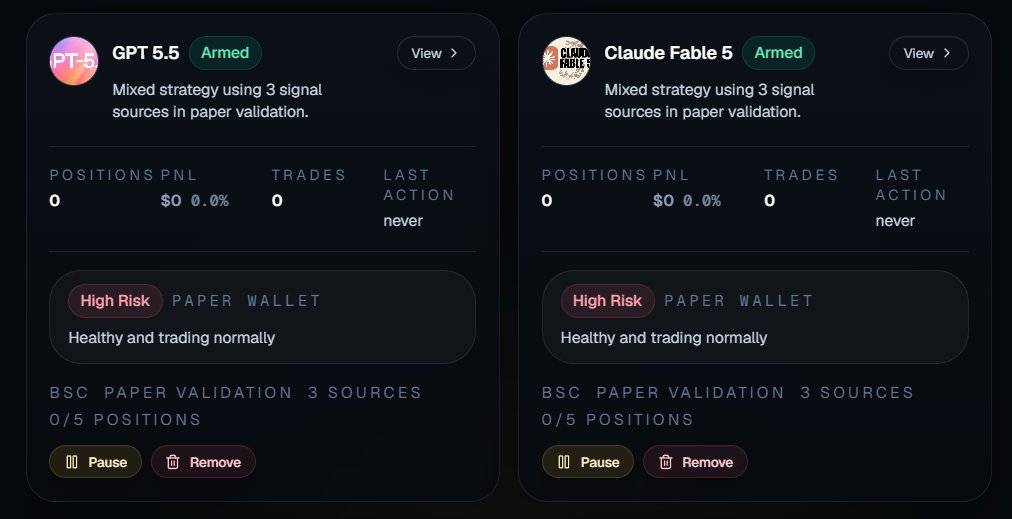Click trash icon on GPT 5.5 card

[173, 462]
